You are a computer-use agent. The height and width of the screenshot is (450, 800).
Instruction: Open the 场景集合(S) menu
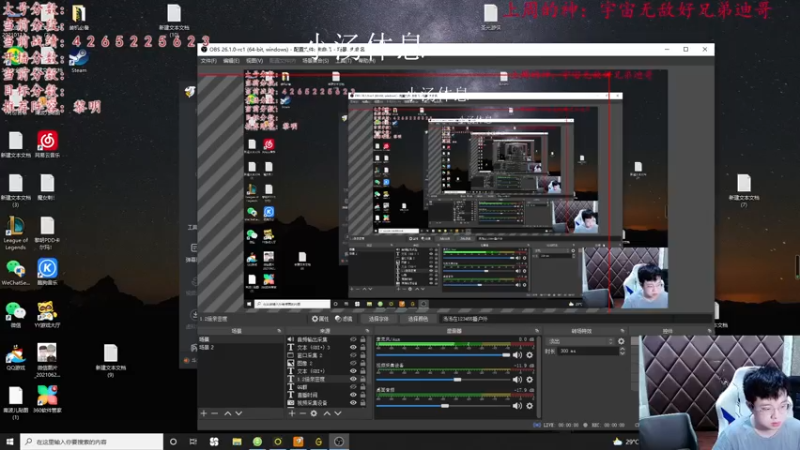[x=315, y=61]
